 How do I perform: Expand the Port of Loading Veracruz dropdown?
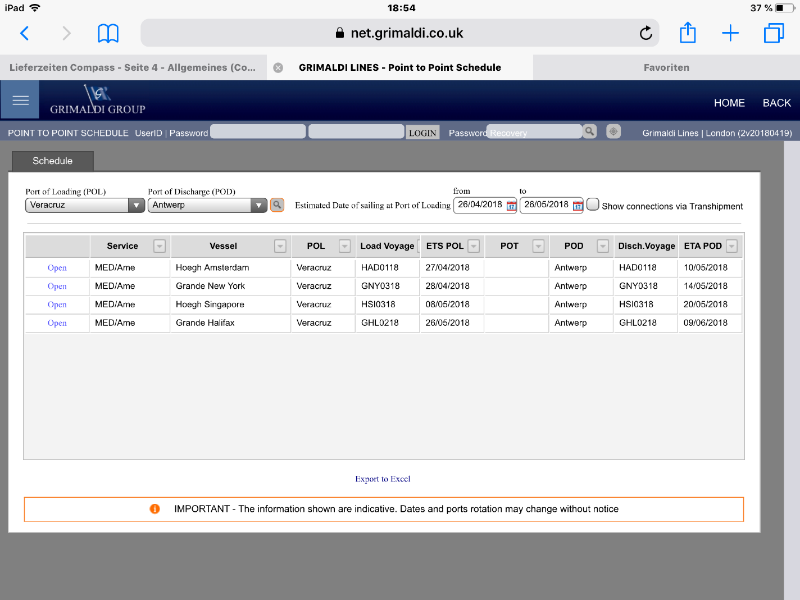point(136,205)
